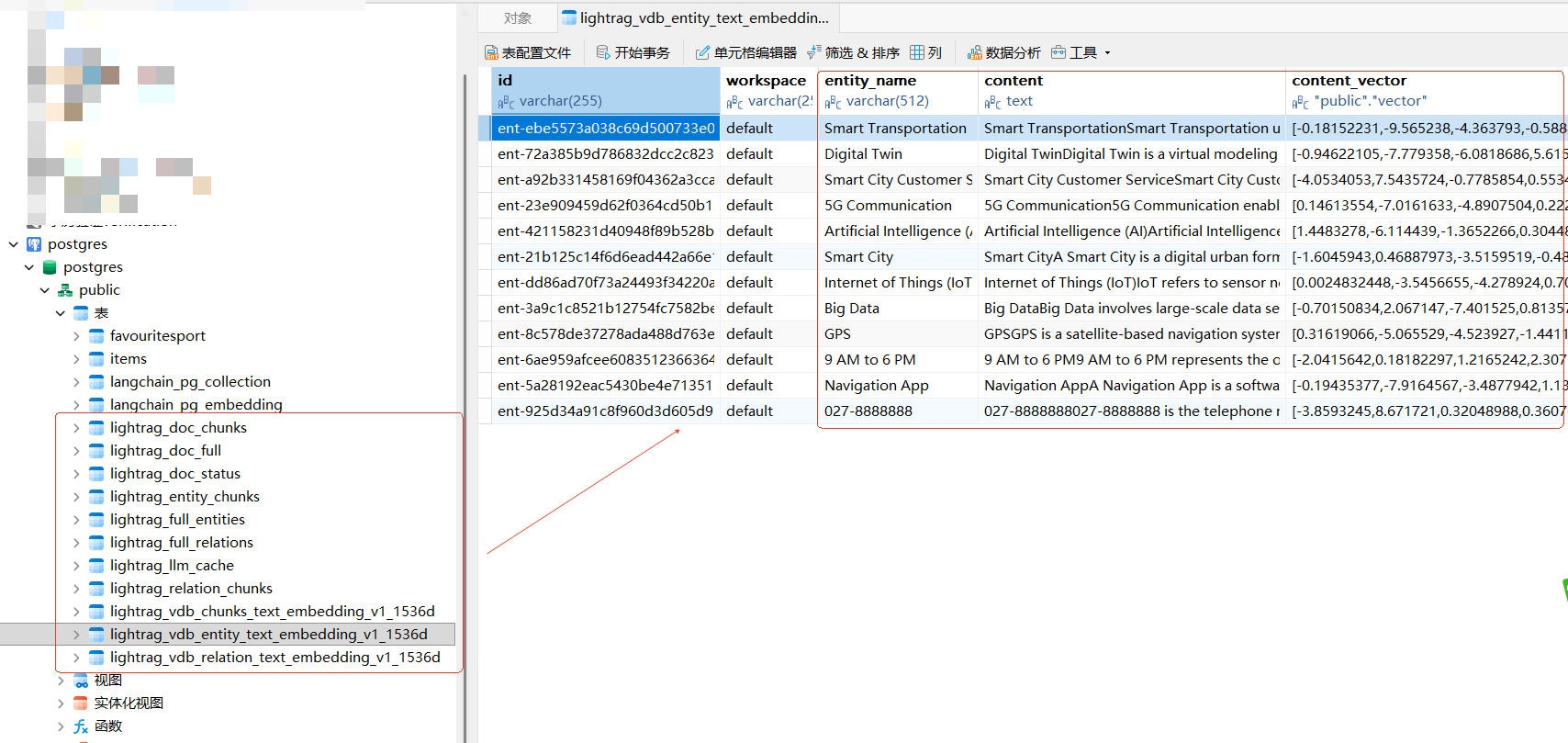Image resolution: width=1568 pixels, height=743 pixels.
Task: Switch to the 对象 objects tab
Action: pyautogui.click(x=518, y=17)
